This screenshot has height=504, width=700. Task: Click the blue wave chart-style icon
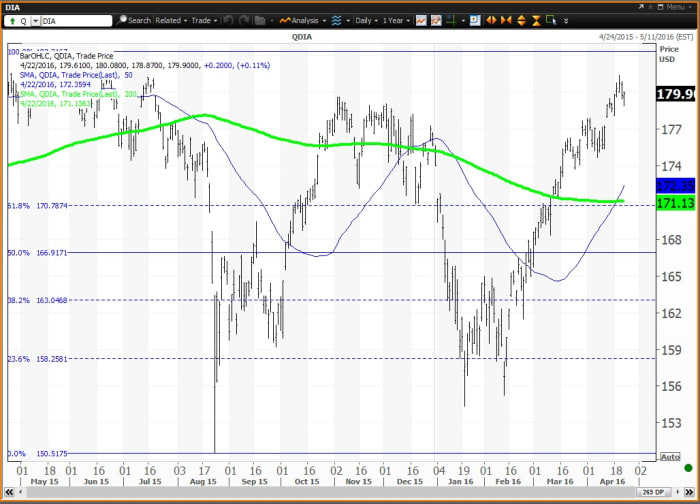coord(336,21)
